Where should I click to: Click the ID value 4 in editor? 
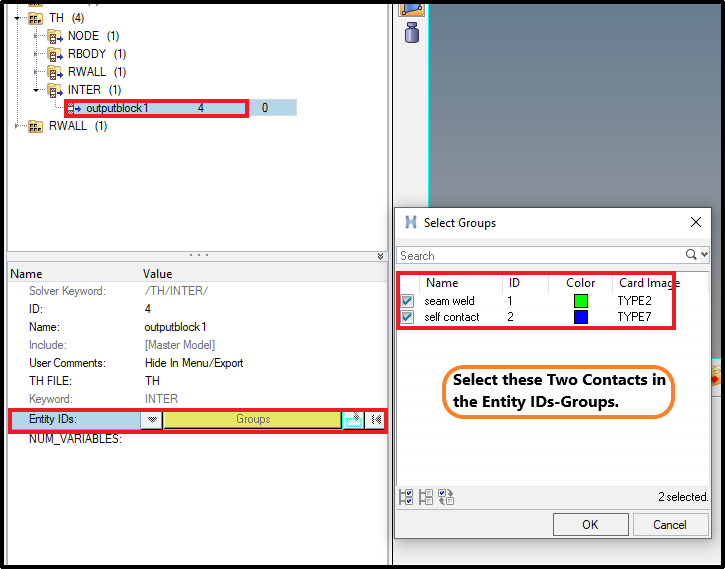pyautogui.click(x=147, y=309)
